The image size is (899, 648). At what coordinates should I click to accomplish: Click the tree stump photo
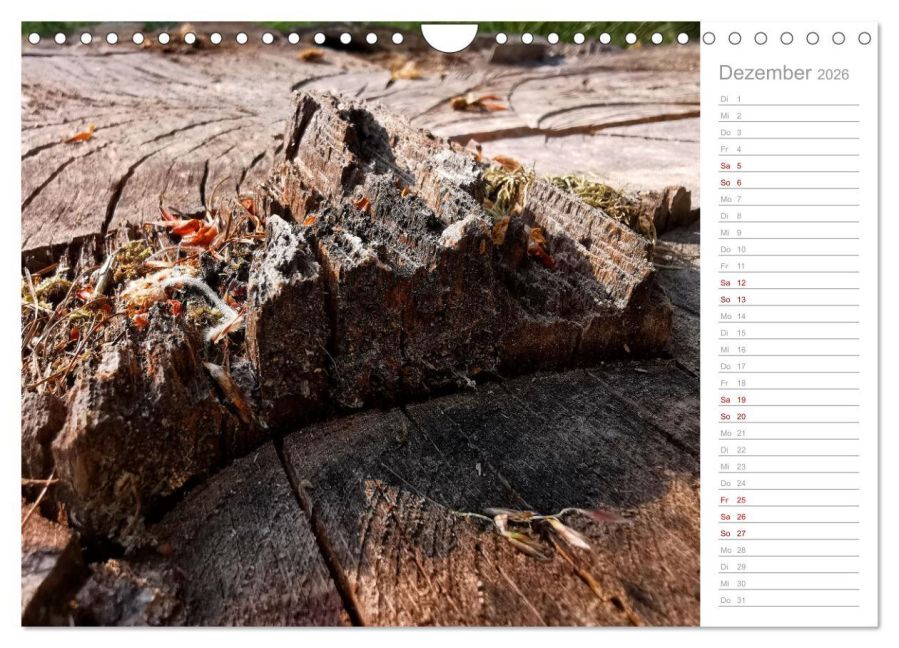pyautogui.click(x=361, y=324)
